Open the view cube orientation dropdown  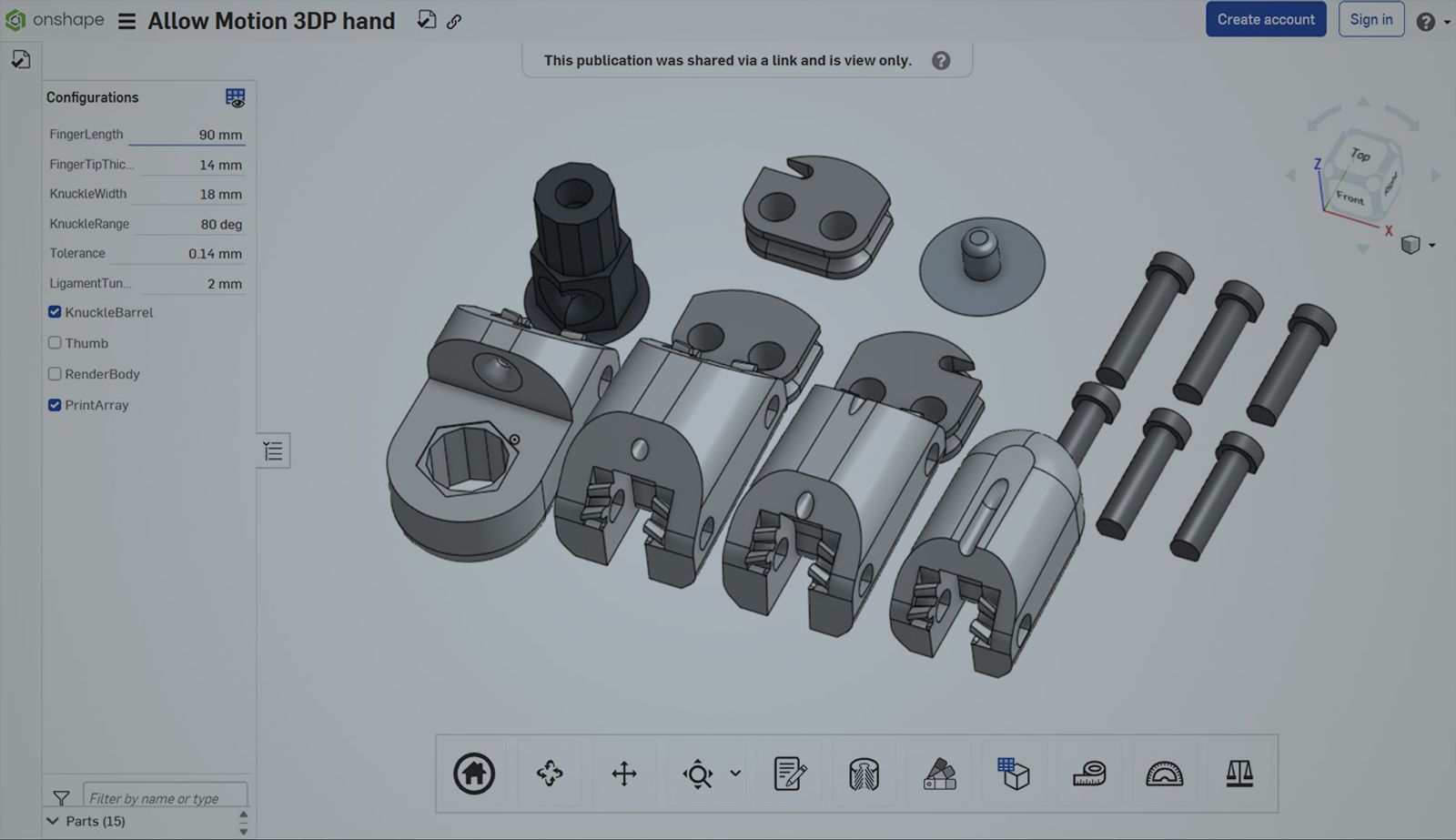pyautogui.click(x=1430, y=244)
